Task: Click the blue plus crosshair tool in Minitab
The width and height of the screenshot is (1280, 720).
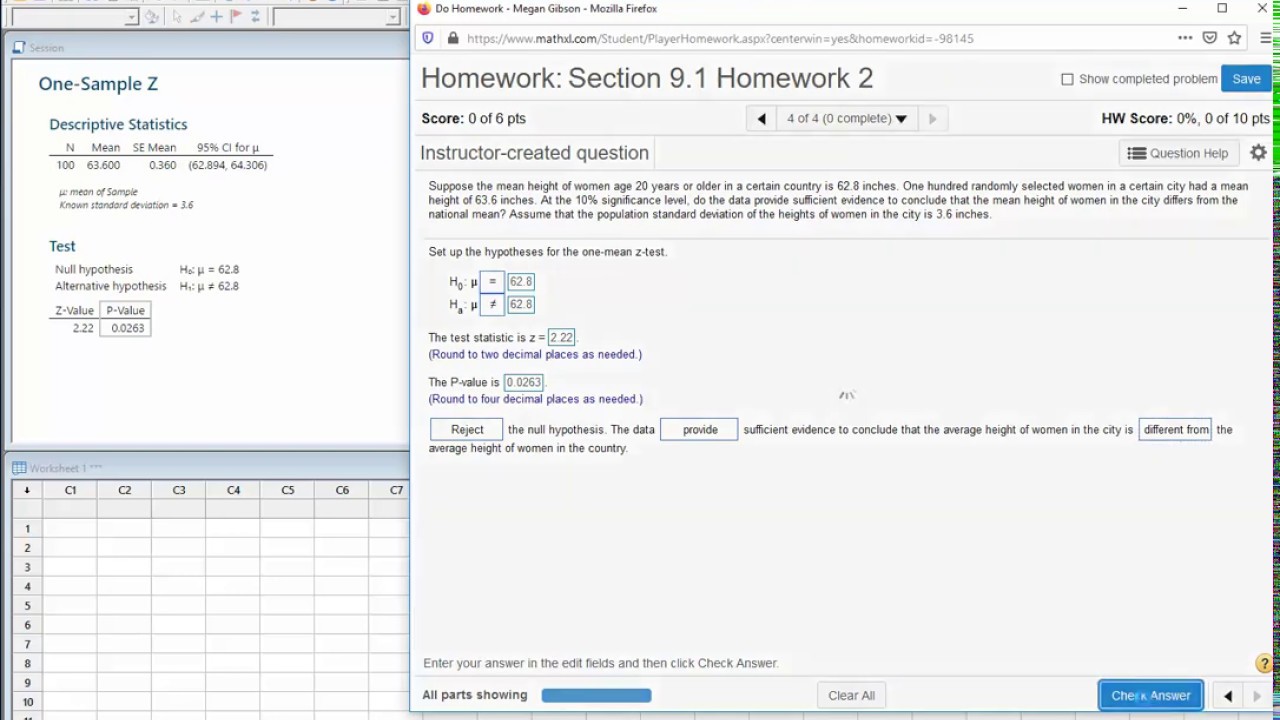Action: point(216,17)
